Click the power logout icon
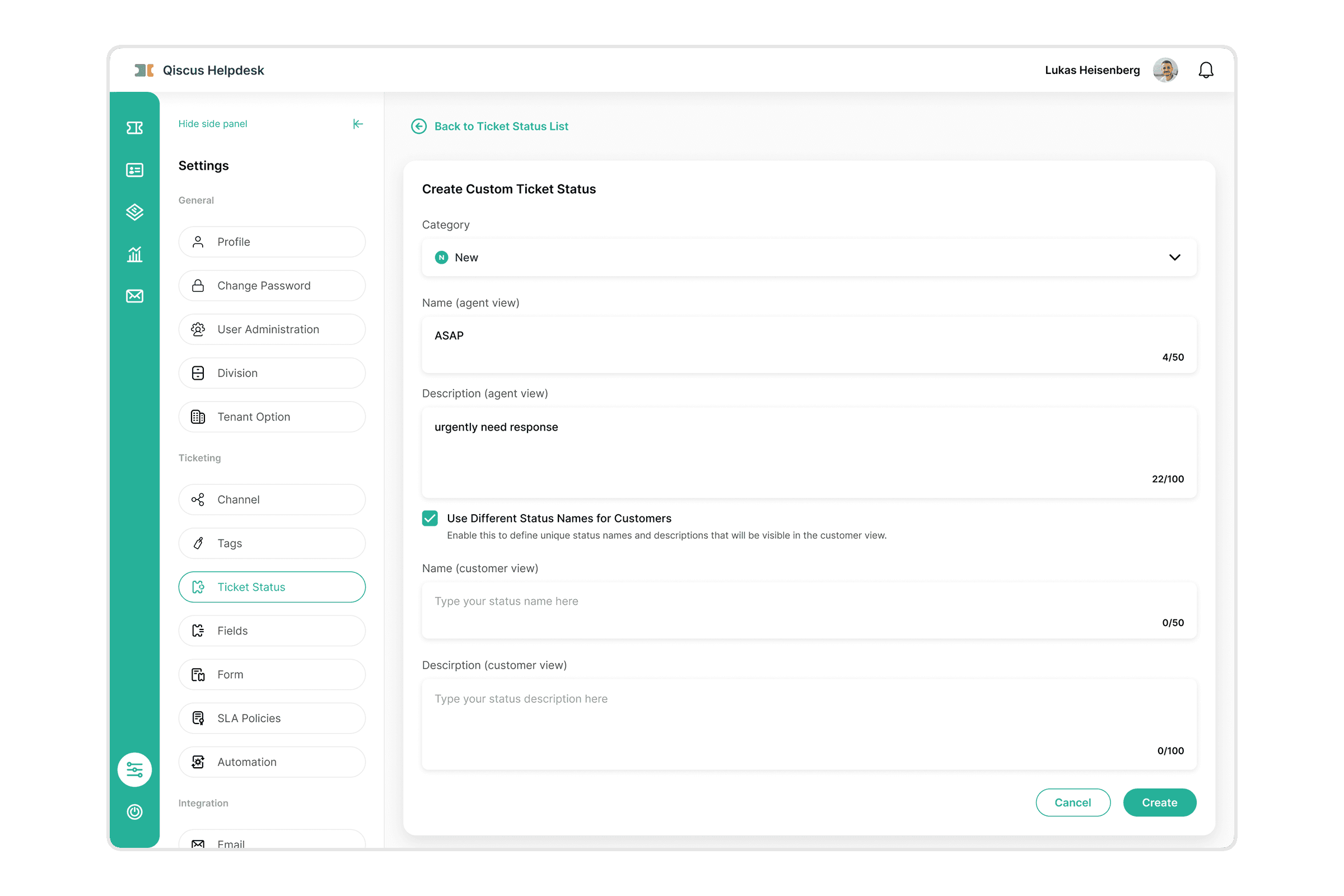Image resolution: width=1344 pixels, height=896 pixels. [134, 811]
